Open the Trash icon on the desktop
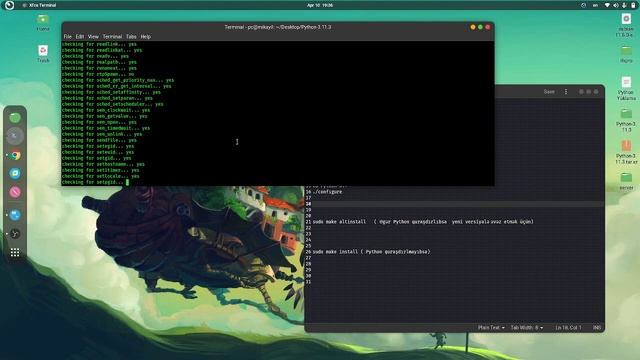 [43, 54]
